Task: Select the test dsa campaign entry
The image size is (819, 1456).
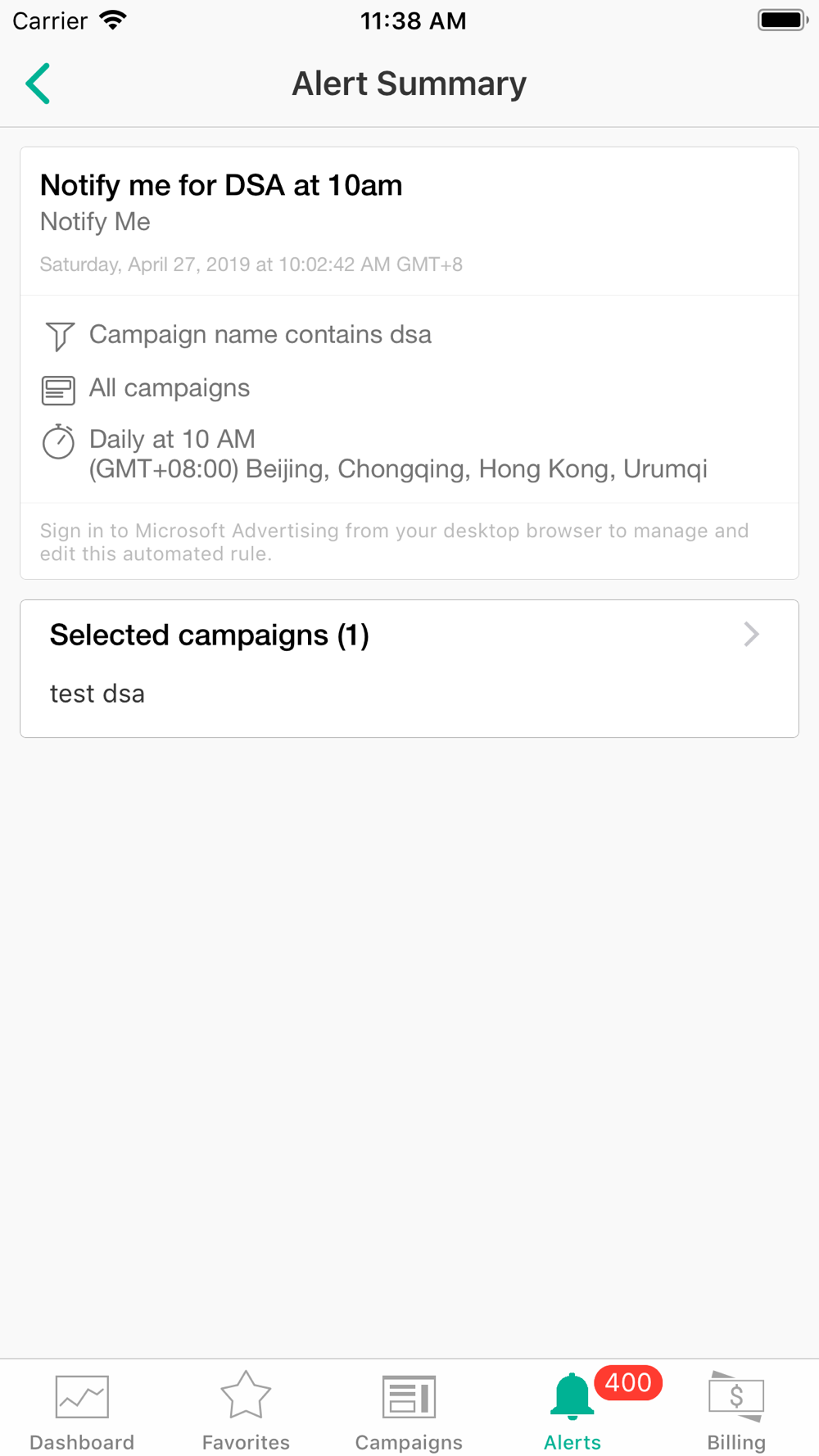Action: point(97,694)
